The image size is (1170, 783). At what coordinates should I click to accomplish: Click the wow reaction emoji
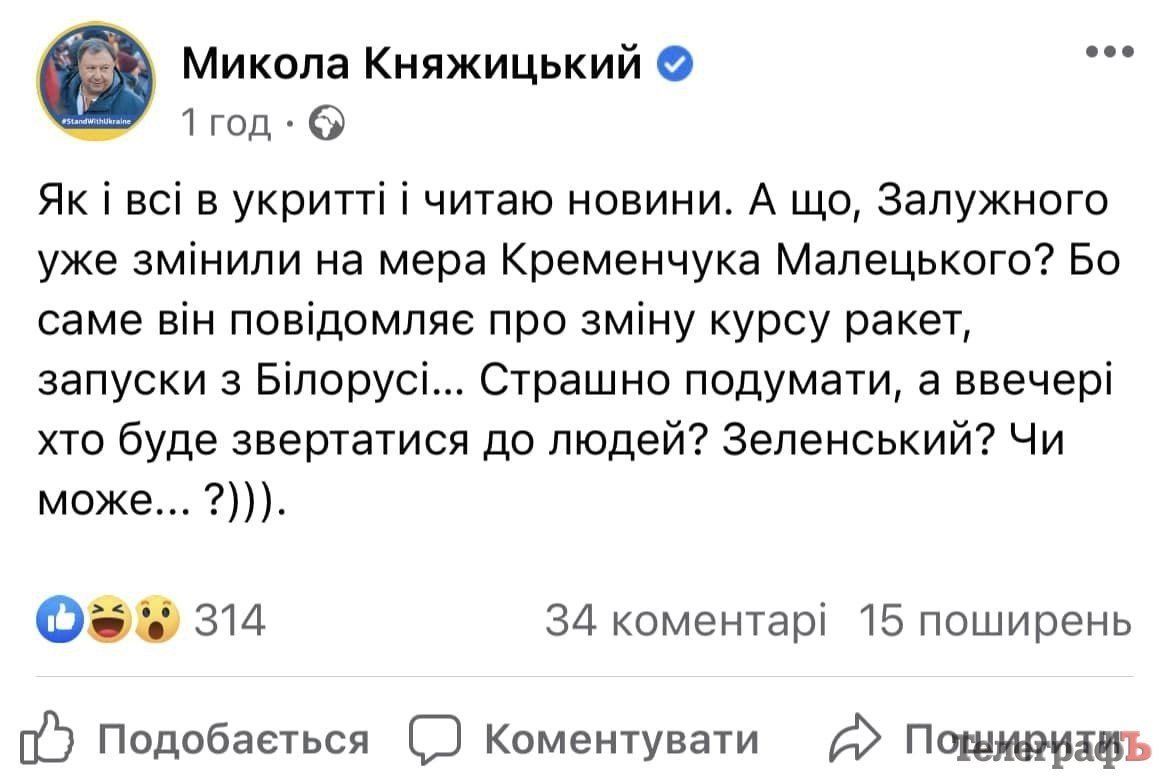tap(156, 621)
